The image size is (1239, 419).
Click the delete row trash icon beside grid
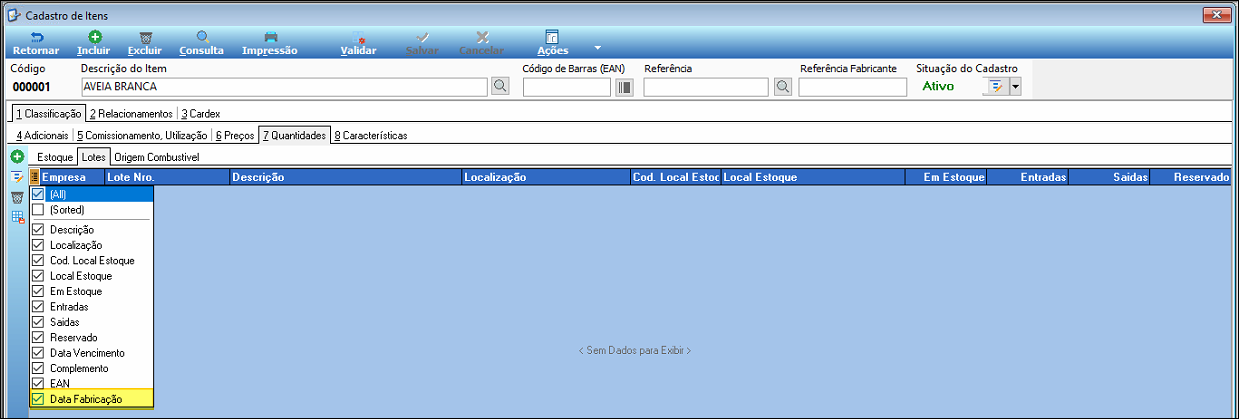[17, 197]
